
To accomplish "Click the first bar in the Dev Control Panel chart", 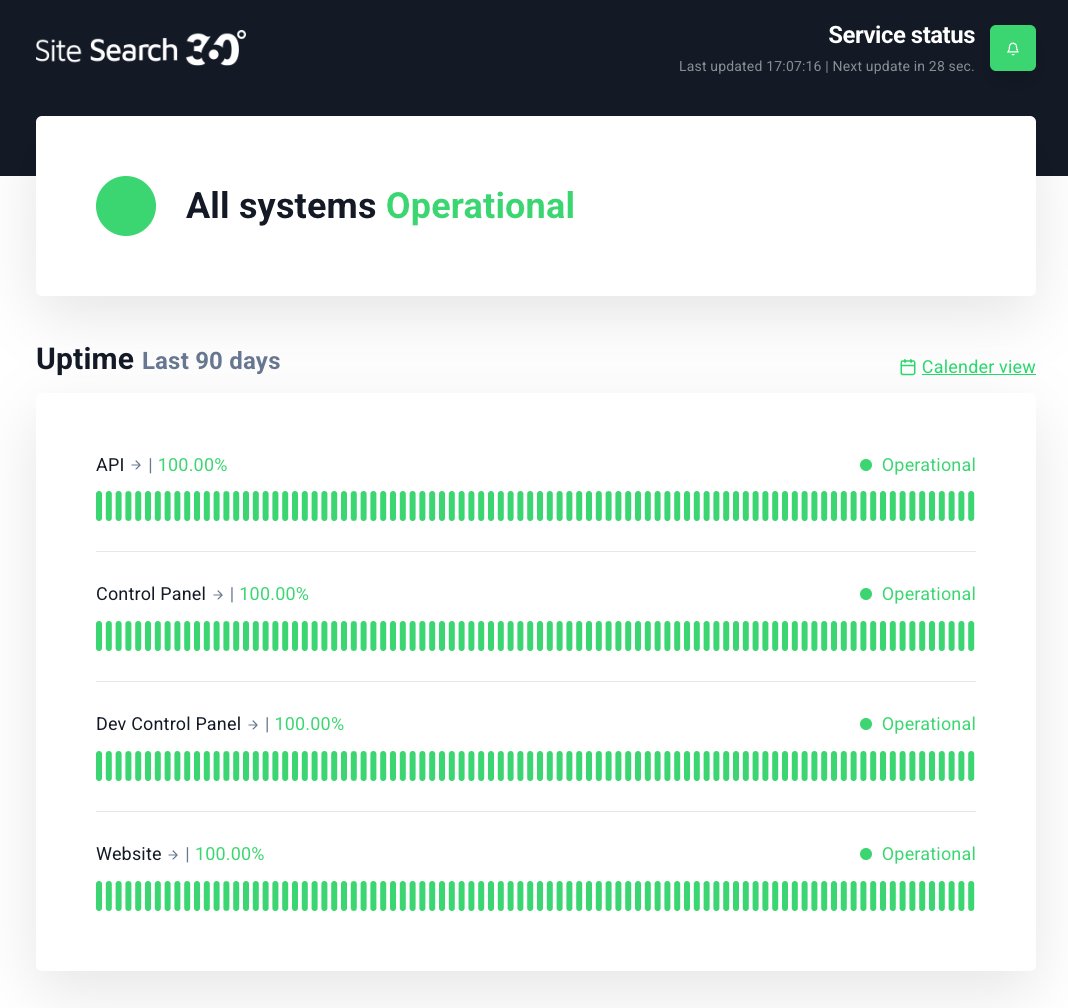I will [x=99, y=766].
